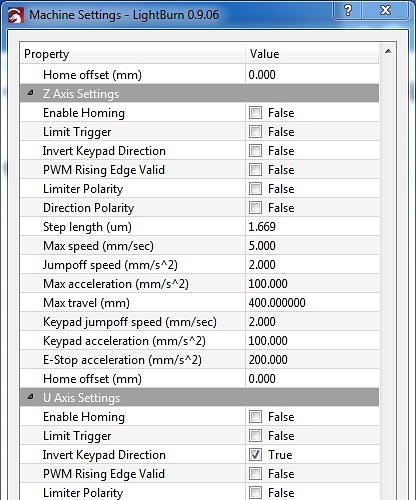Click the Max travel value 400.000000
This screenshot has width=416, height=500.
click(277, 303)
